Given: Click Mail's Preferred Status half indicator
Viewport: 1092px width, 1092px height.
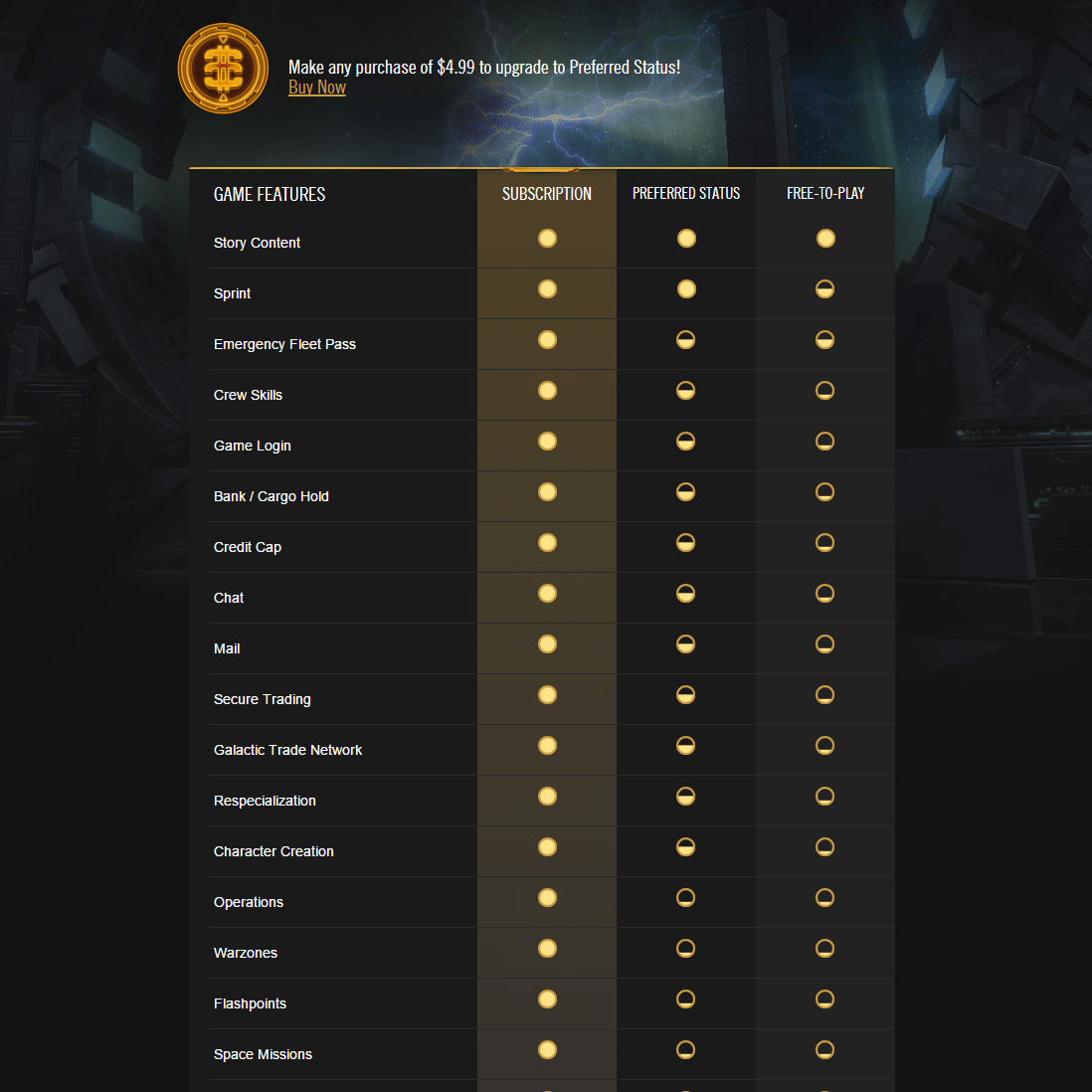Looking at the screenshot, I should click(x=686, y=644).
